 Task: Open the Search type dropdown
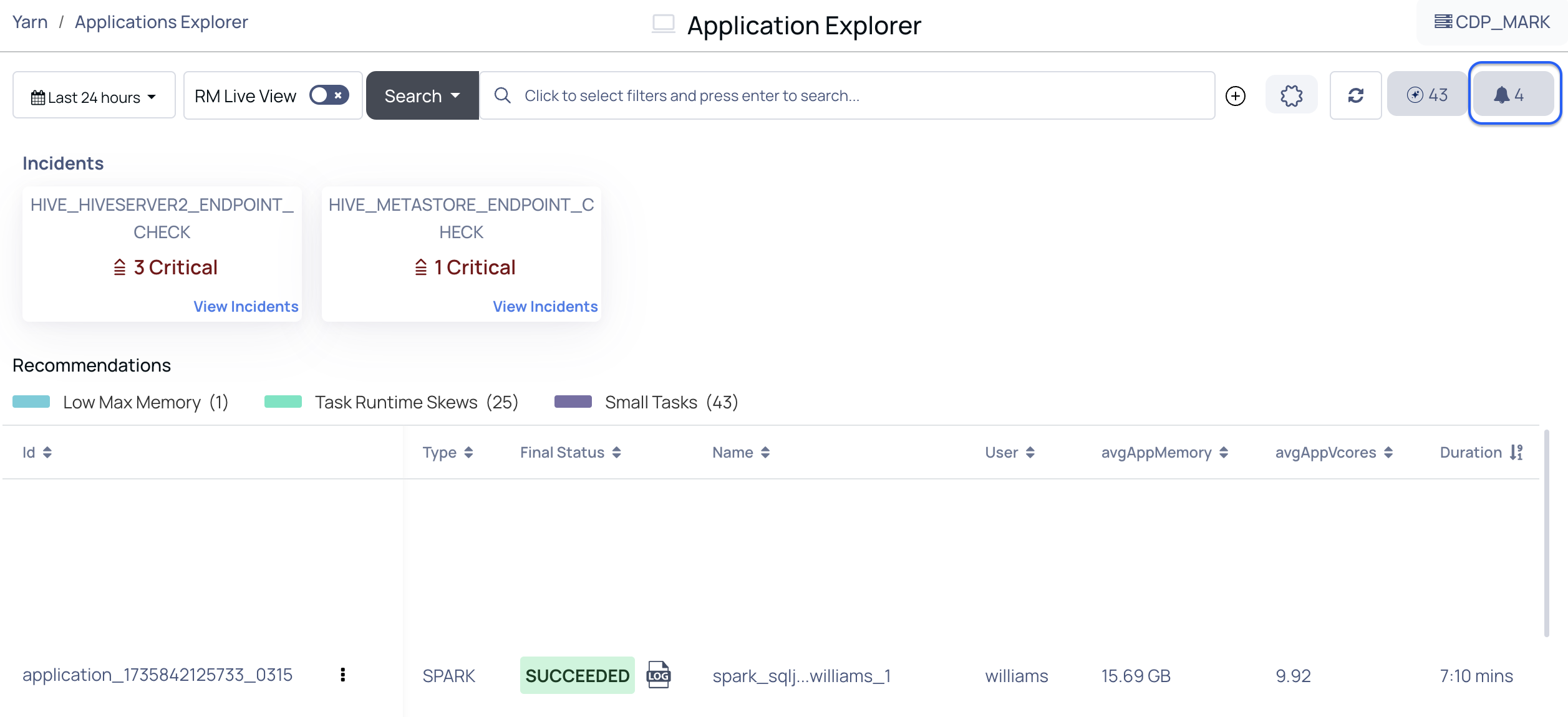[x=422, y=96]
